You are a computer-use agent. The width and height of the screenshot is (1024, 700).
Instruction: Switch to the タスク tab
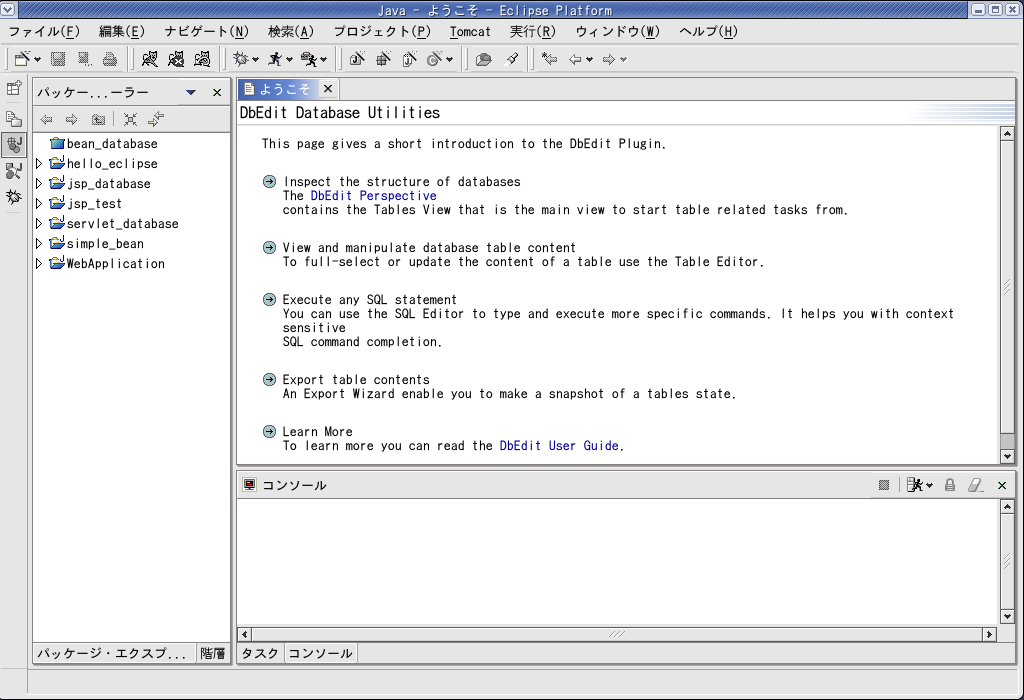(260, 653)
